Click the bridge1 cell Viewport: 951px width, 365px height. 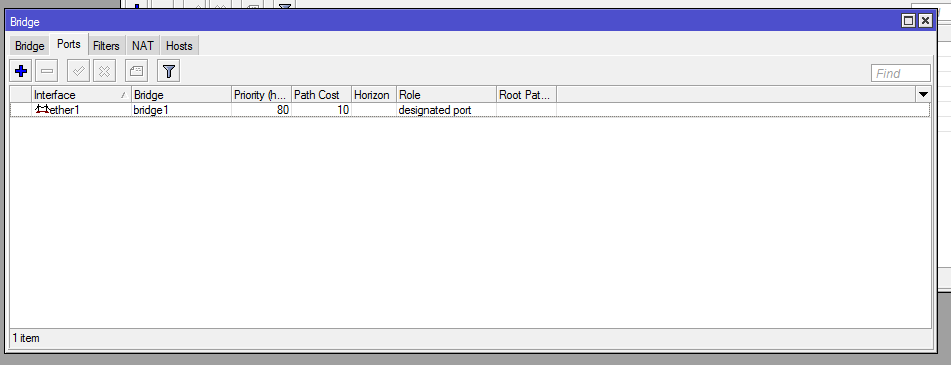181,110
